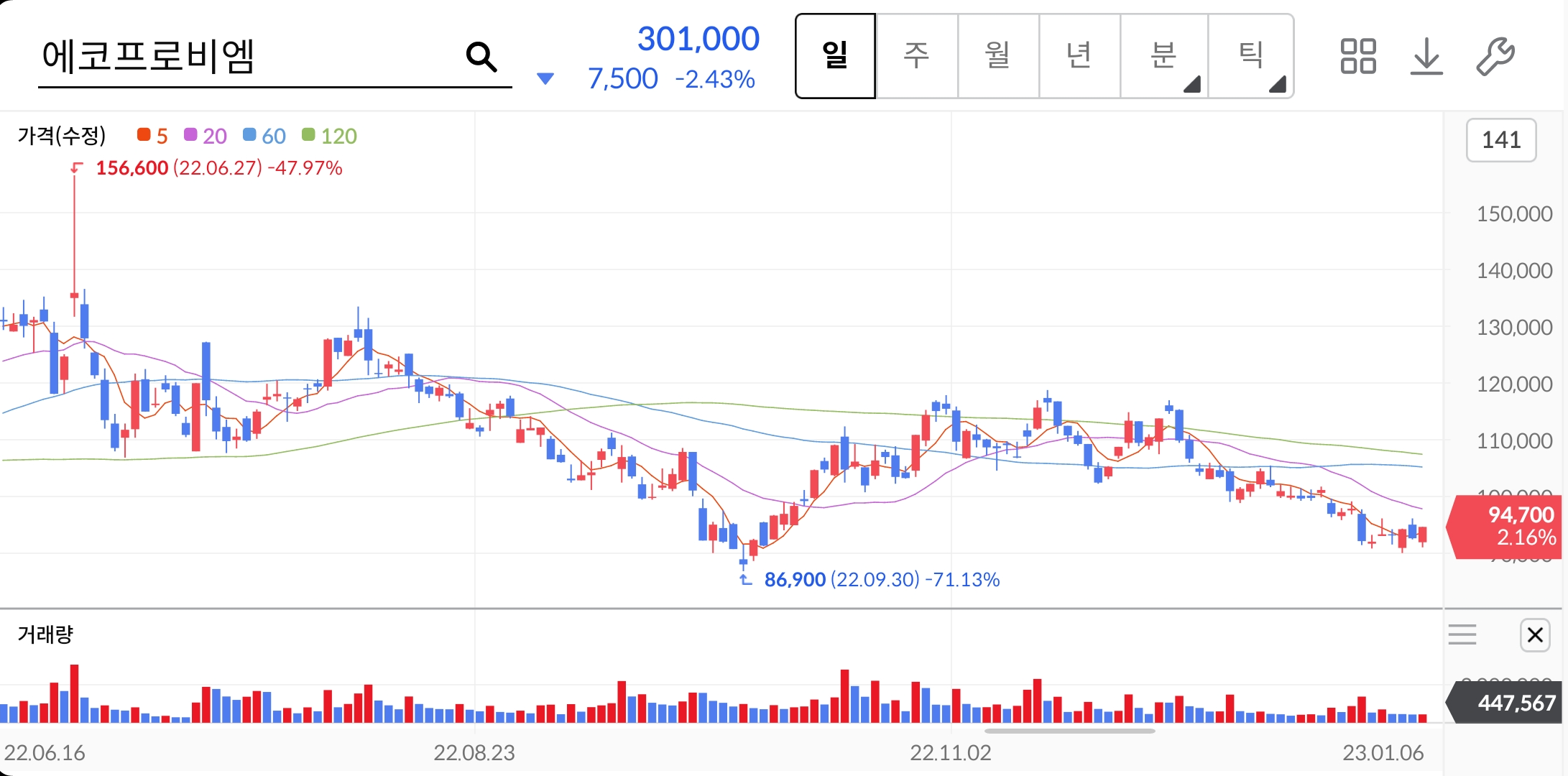Switch to the 월 monthly tab
The height and width of the screenshot is (776, 1568).
tap(997, 56)
